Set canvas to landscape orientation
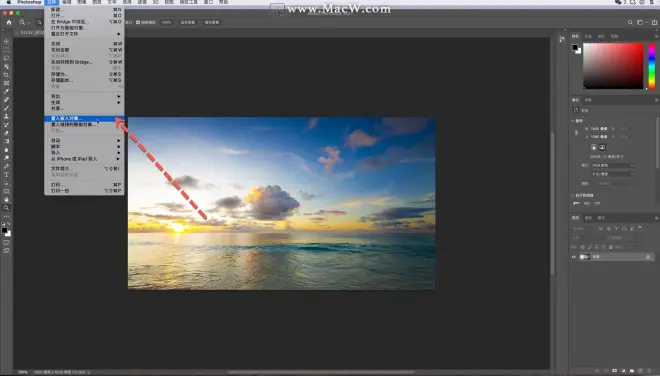Screen dimensions: 660x376 tap(602, 147)
